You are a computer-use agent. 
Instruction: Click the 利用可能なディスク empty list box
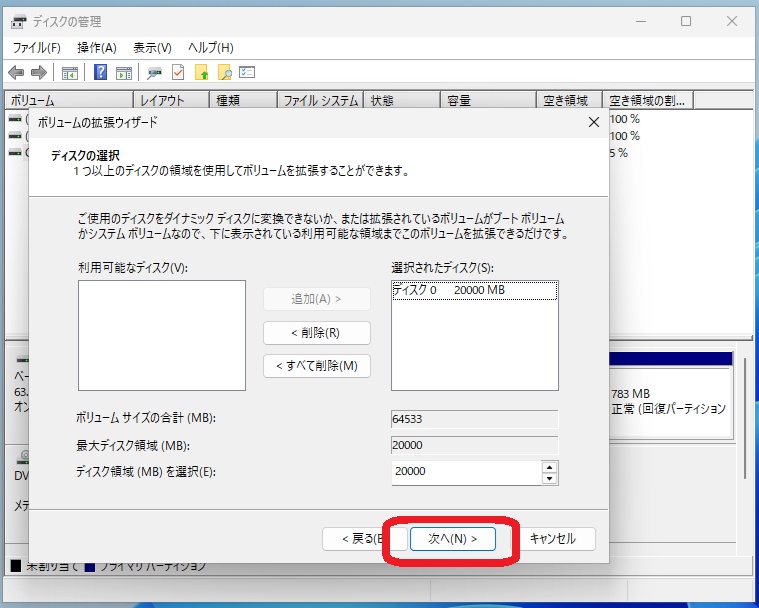(162, 335)
